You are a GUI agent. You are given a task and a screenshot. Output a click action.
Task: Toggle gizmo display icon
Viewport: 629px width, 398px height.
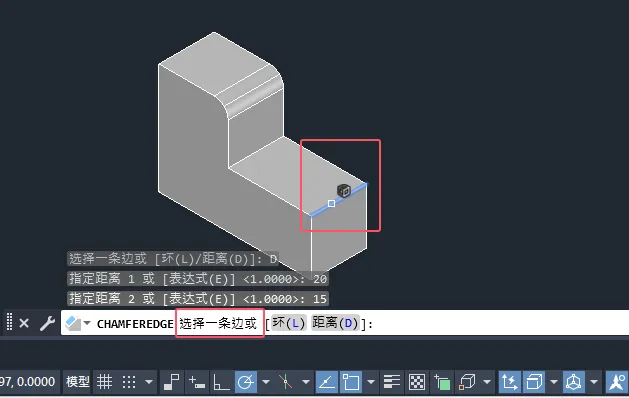(574, 382)
